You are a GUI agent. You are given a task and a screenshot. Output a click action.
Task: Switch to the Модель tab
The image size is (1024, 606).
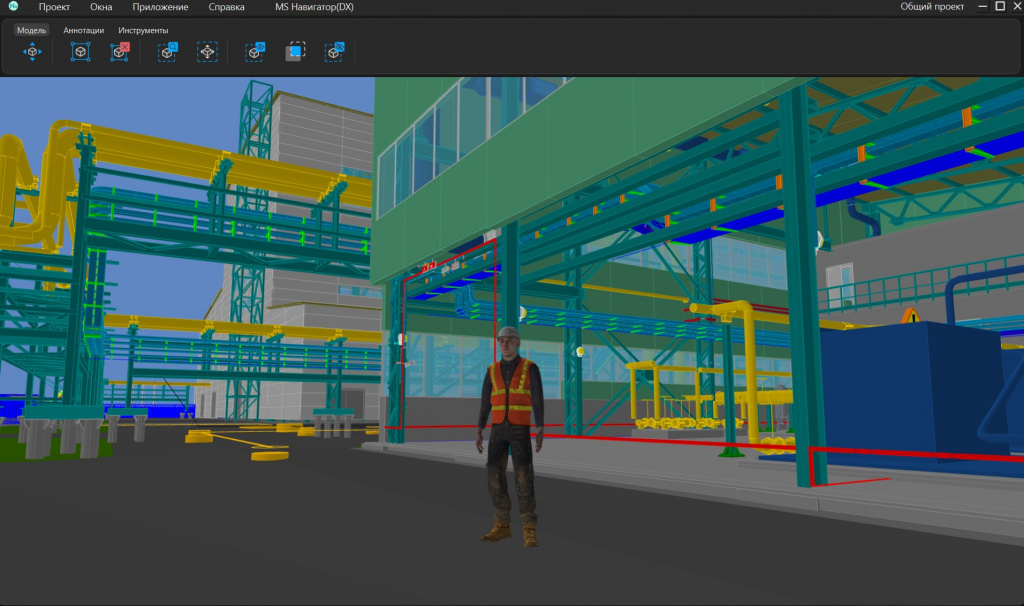[x=31, y=30]
